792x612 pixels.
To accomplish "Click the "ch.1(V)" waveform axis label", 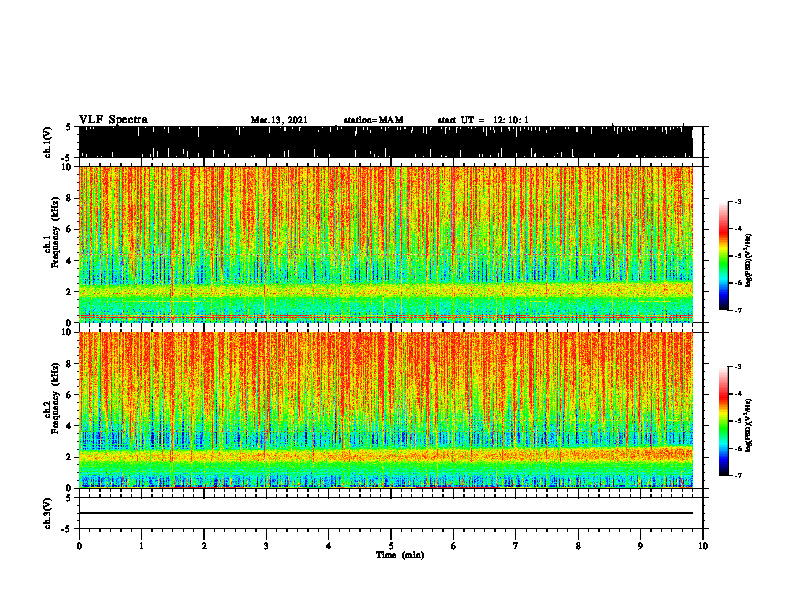I will tap(47, 142).
